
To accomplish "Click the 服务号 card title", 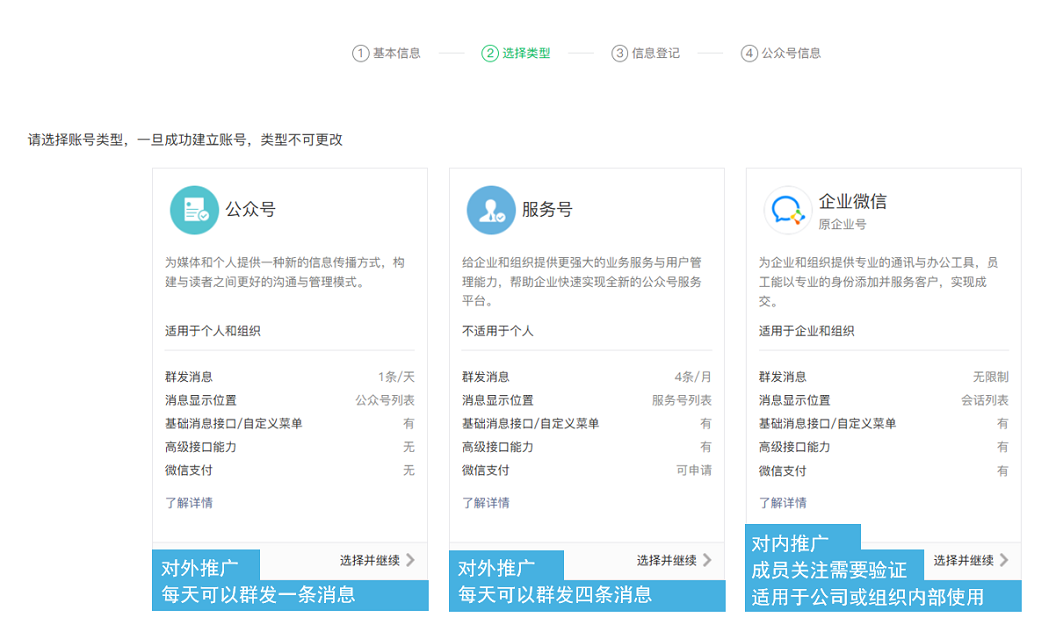I will pyautogui.click(x=547, y=209).
